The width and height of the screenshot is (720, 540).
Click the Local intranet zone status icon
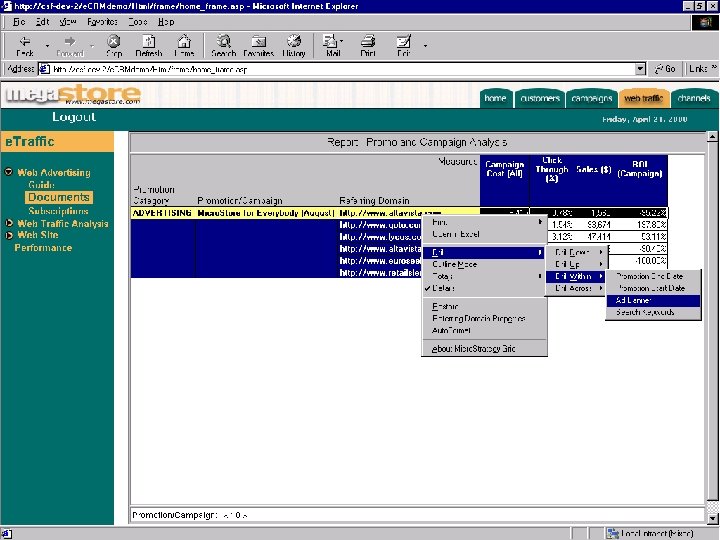point(613,534)
